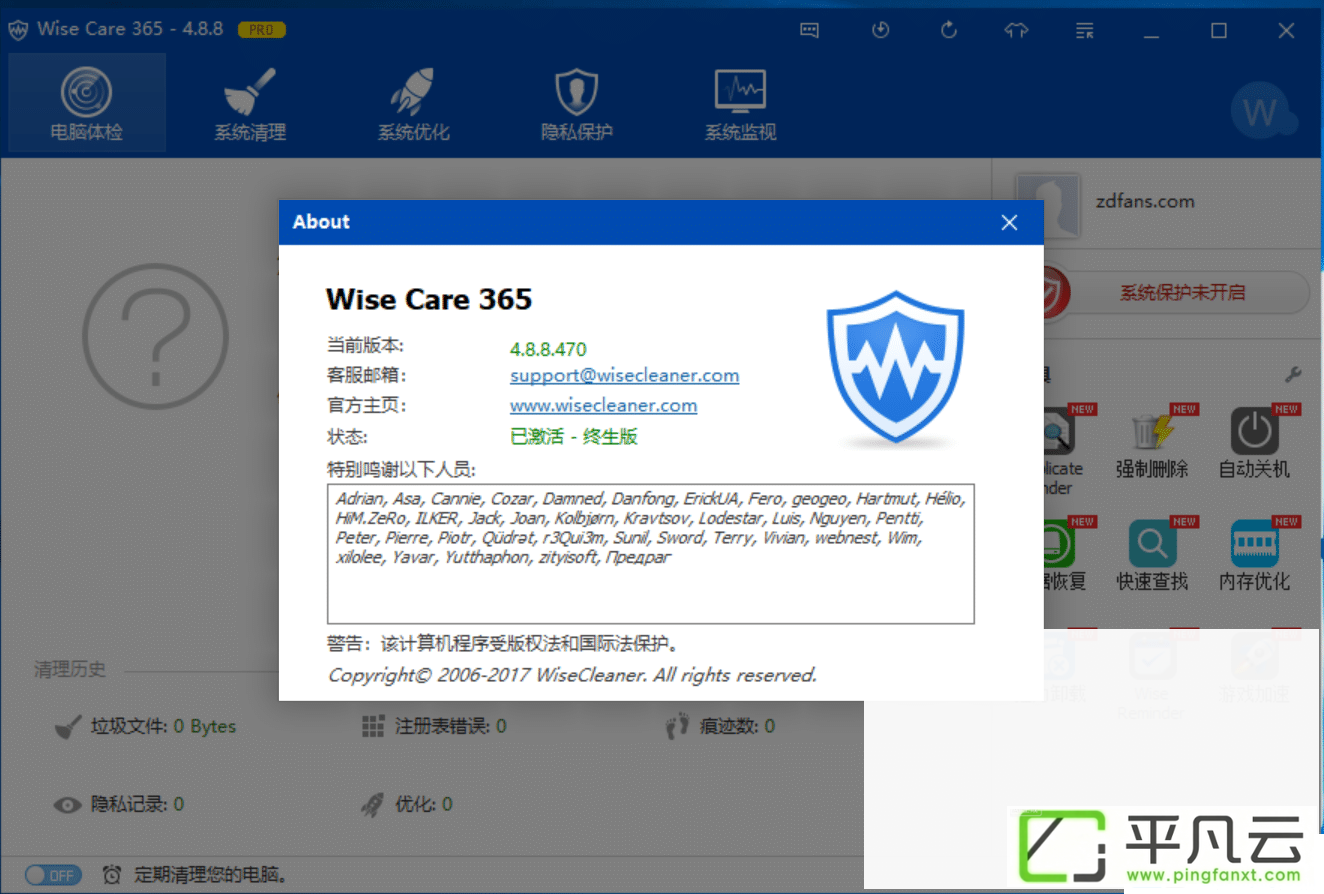The image size is (1324, 894).
Task: Click the support@wisecleaner.com email link
Action: click(624, 376)
